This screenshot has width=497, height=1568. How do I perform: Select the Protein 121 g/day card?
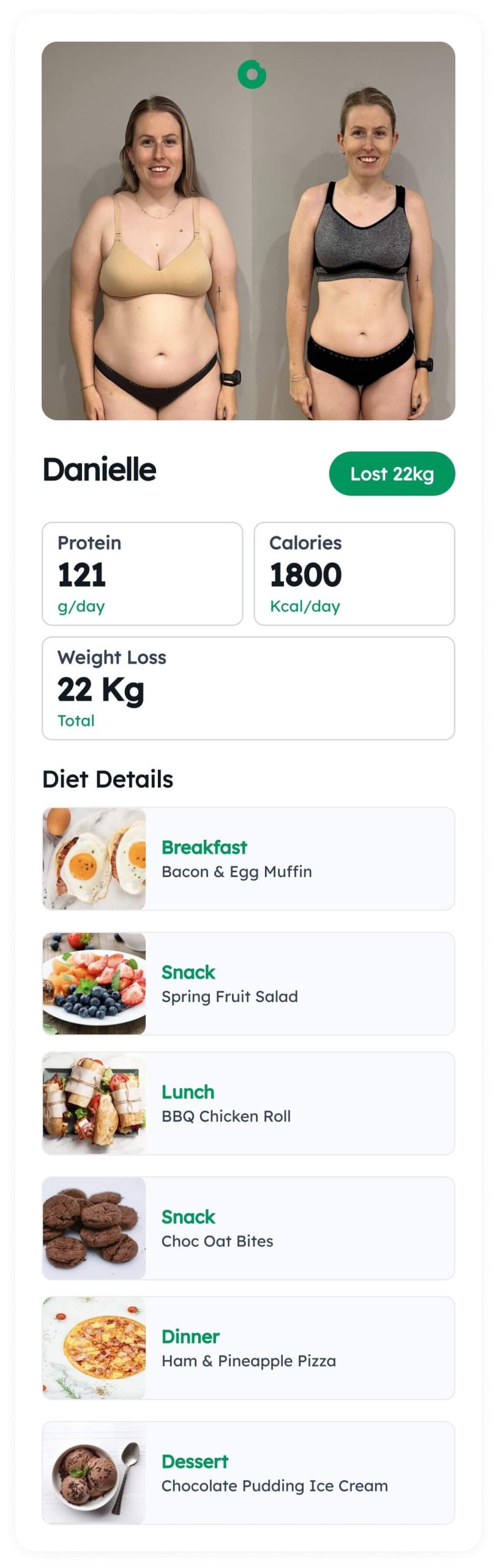[142, 574]
